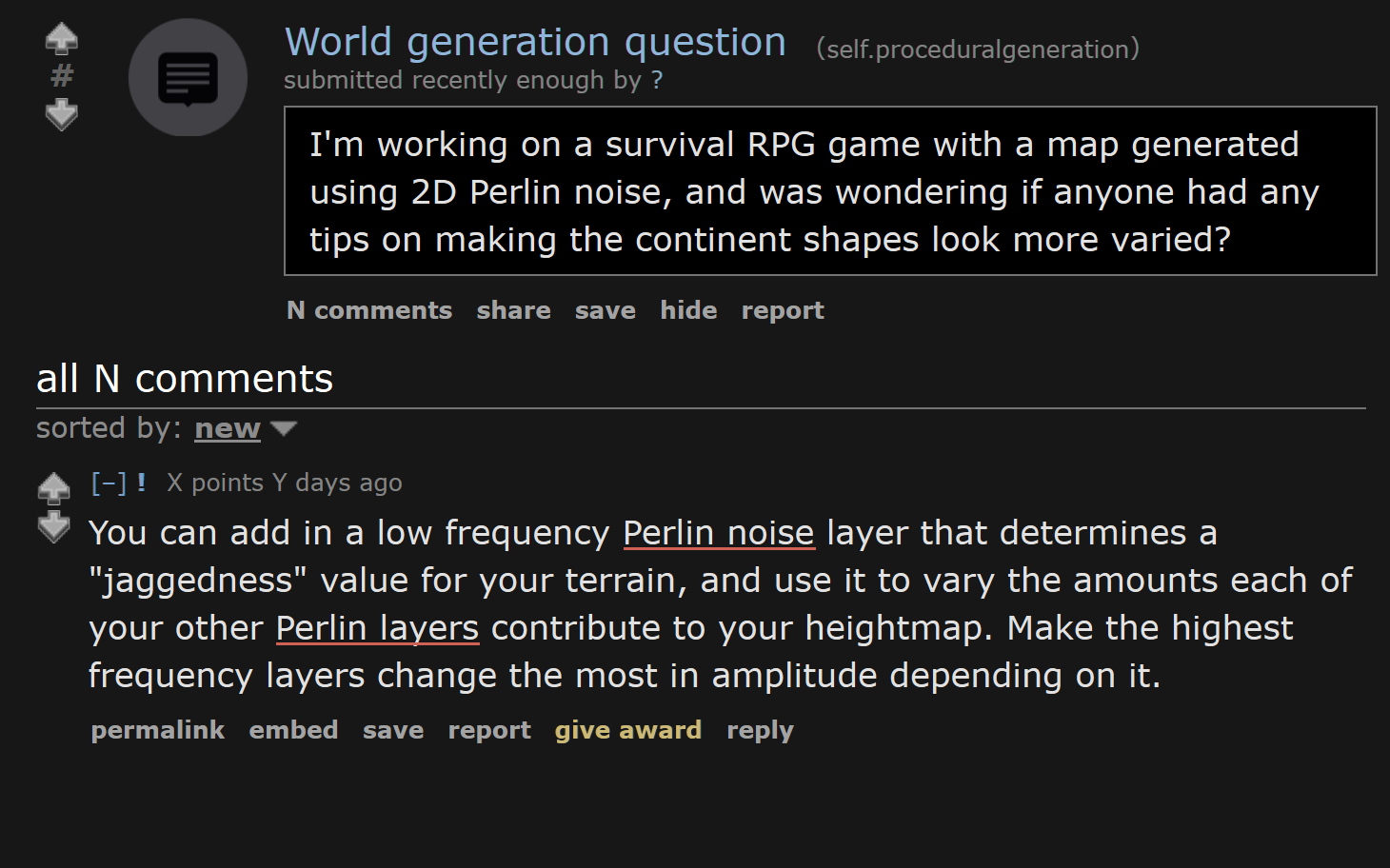Downvote the Perlin noise comment

[54, 526]
